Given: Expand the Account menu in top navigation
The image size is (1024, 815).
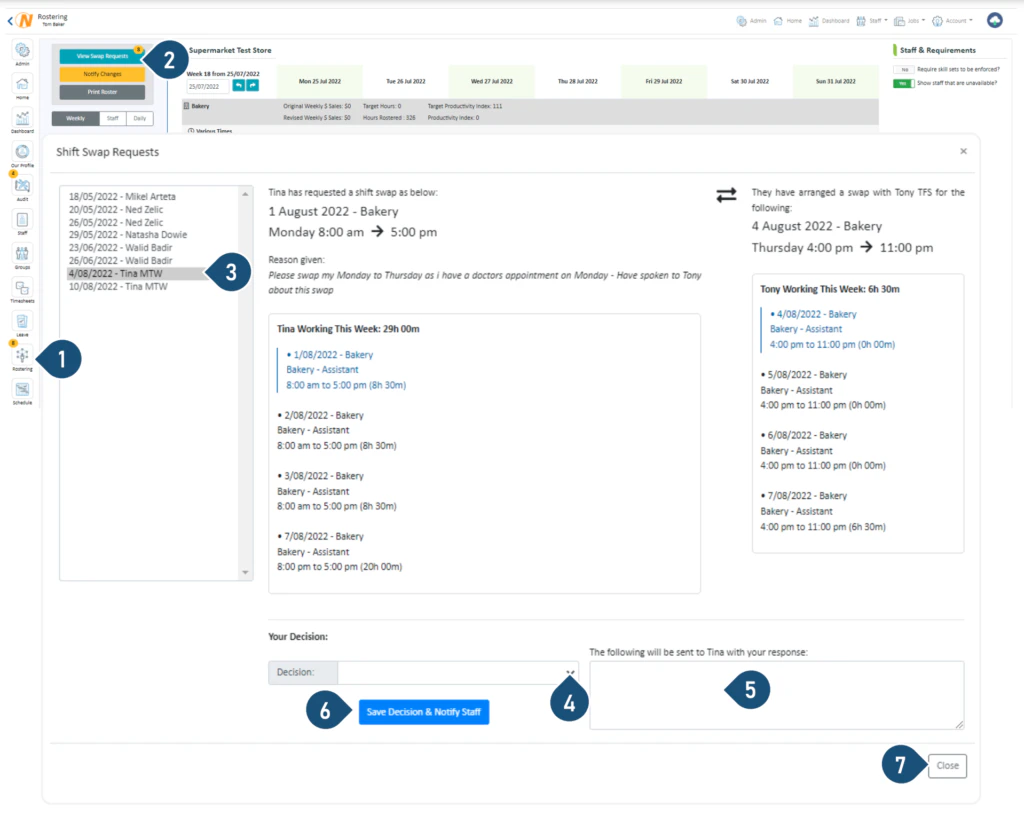Looking at the screenshot, I should (x=952, y=21).
